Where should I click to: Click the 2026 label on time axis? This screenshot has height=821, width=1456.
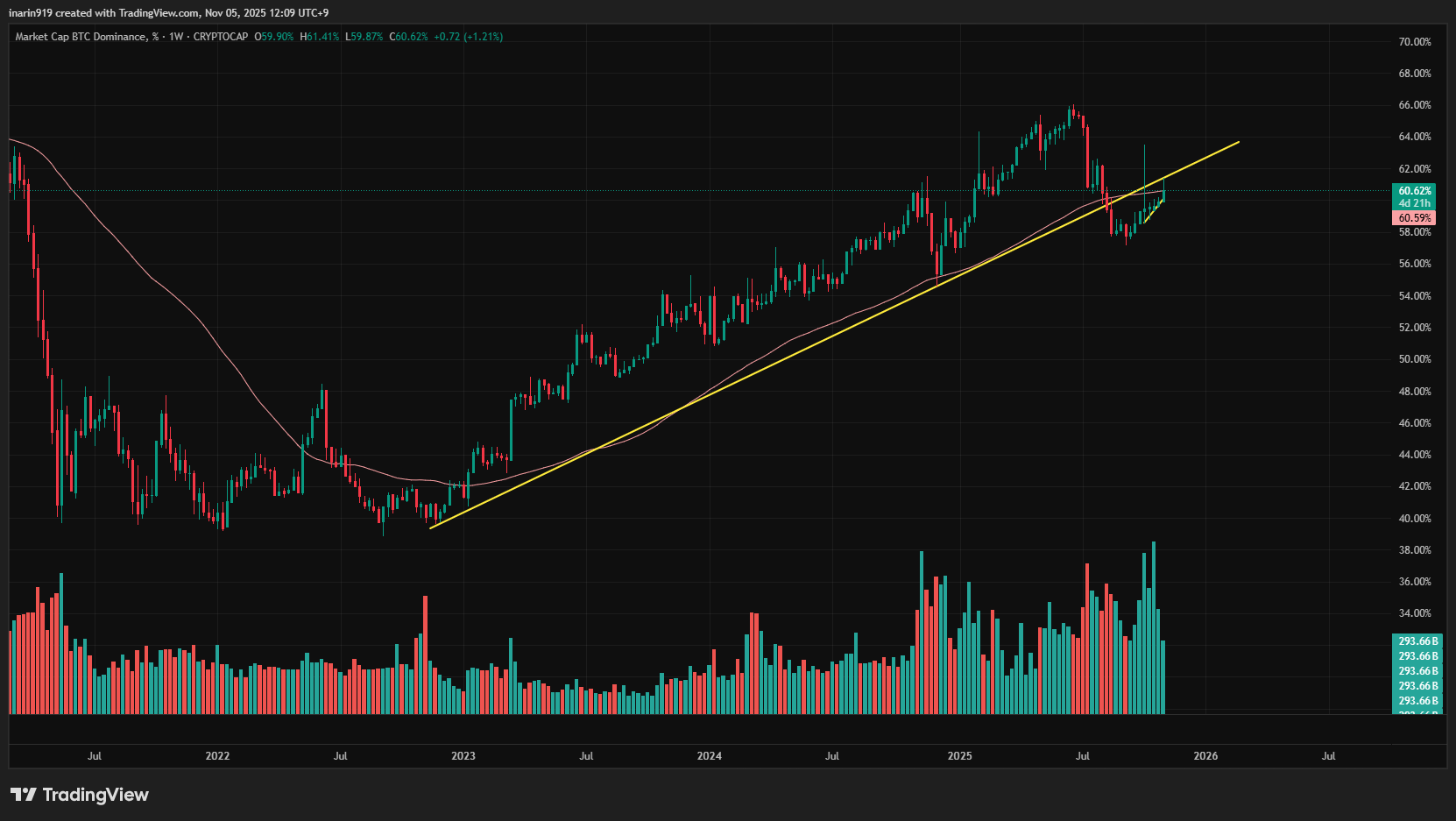click(x=1205, y=756)
